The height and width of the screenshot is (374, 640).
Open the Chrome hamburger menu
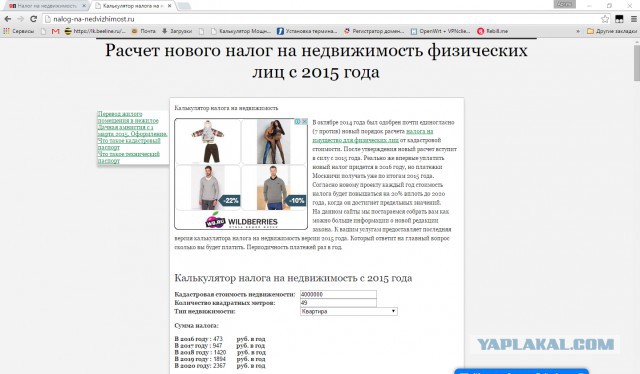[634, 19]
